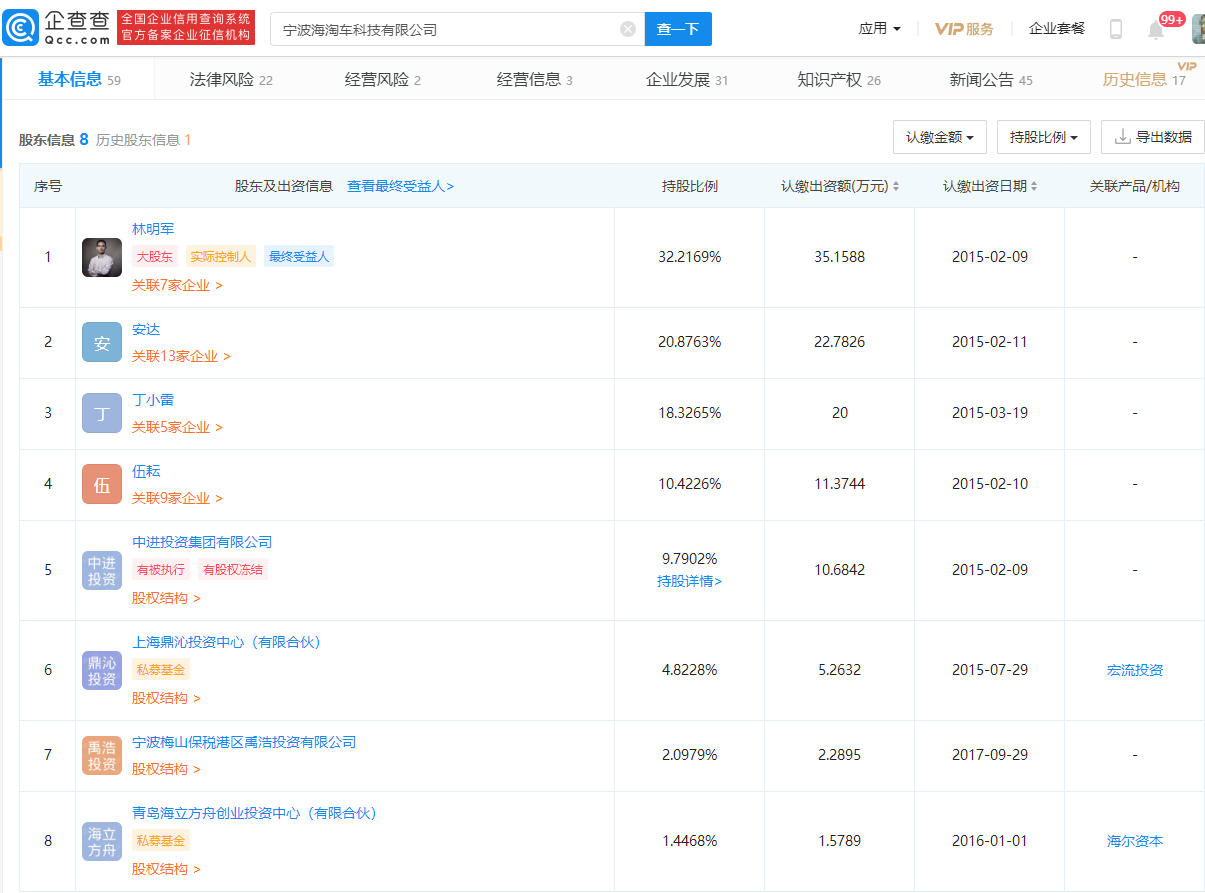Image resolution: width=1205 pixels, height=893 pixels.
Task: Click the 宏流投资 link in the table
Action: pyautogui.click(x=1135, y=671)
